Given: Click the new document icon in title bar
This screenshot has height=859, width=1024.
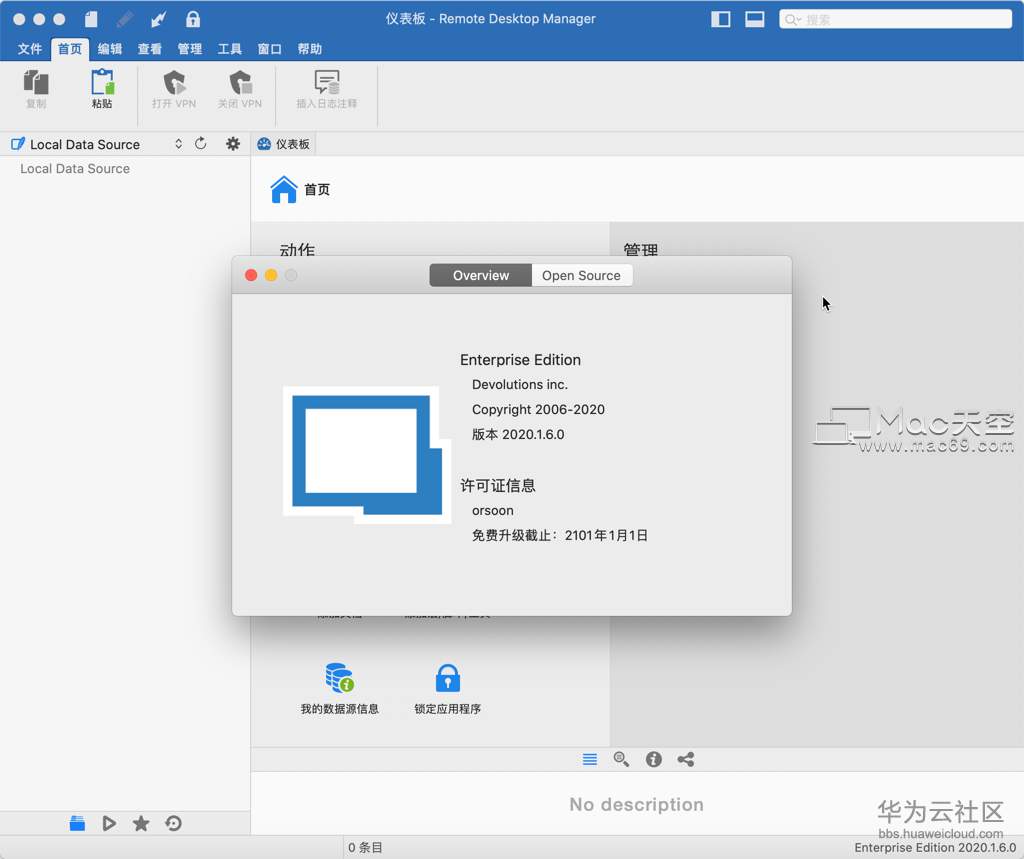Looking at the screenshot, I should click(91, 19).
